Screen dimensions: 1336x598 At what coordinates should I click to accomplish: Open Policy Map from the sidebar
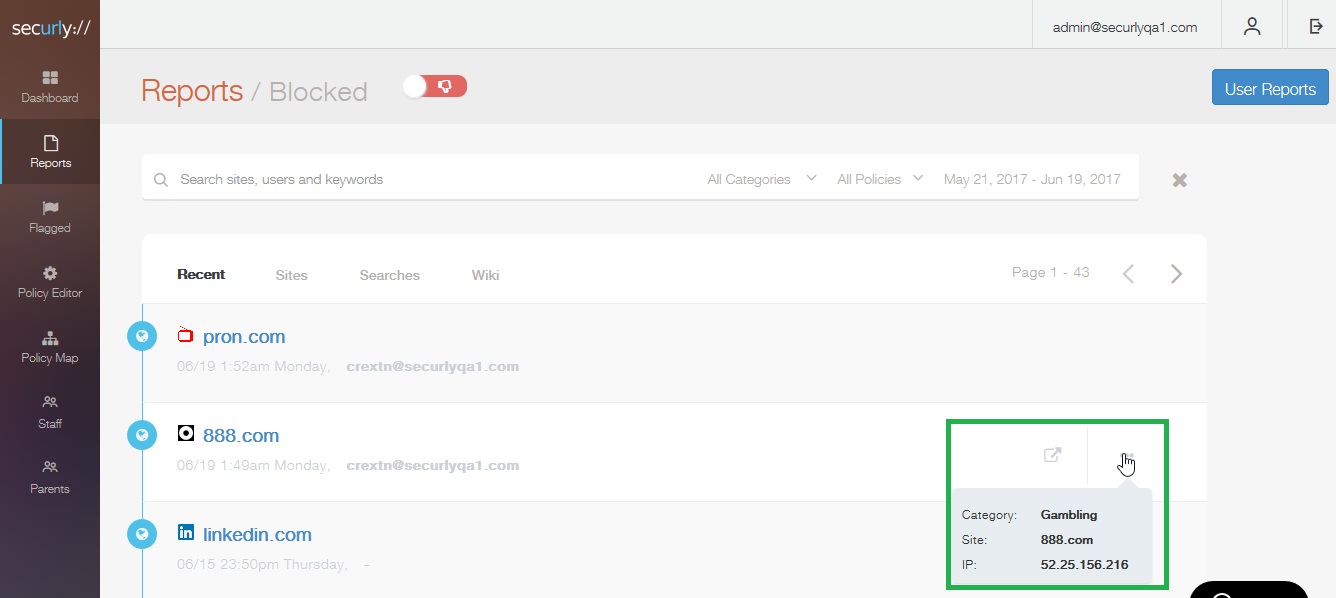50,347
